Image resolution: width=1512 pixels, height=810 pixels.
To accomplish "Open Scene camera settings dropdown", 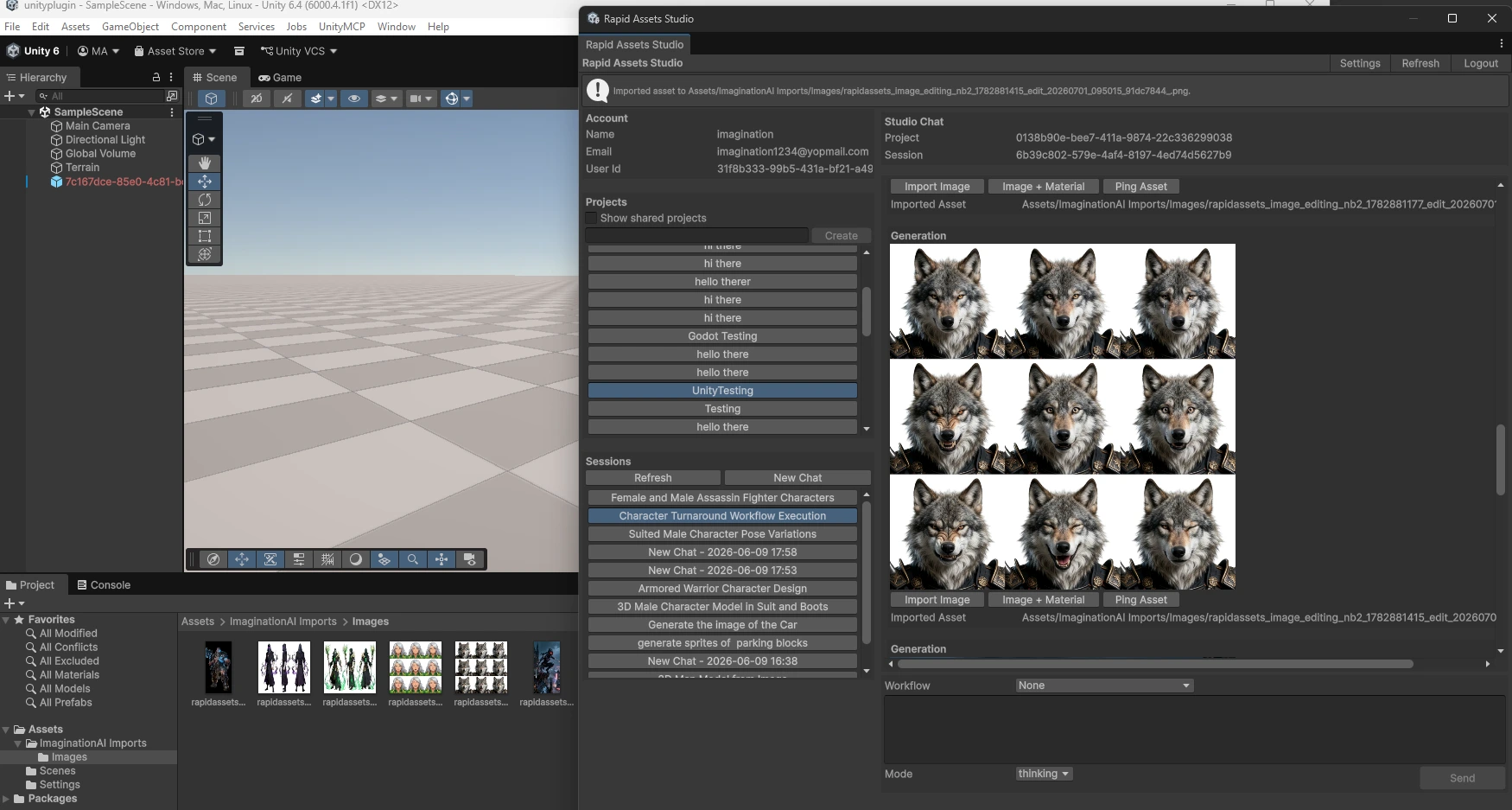I will pyautogui.click(x=421, y=99).
